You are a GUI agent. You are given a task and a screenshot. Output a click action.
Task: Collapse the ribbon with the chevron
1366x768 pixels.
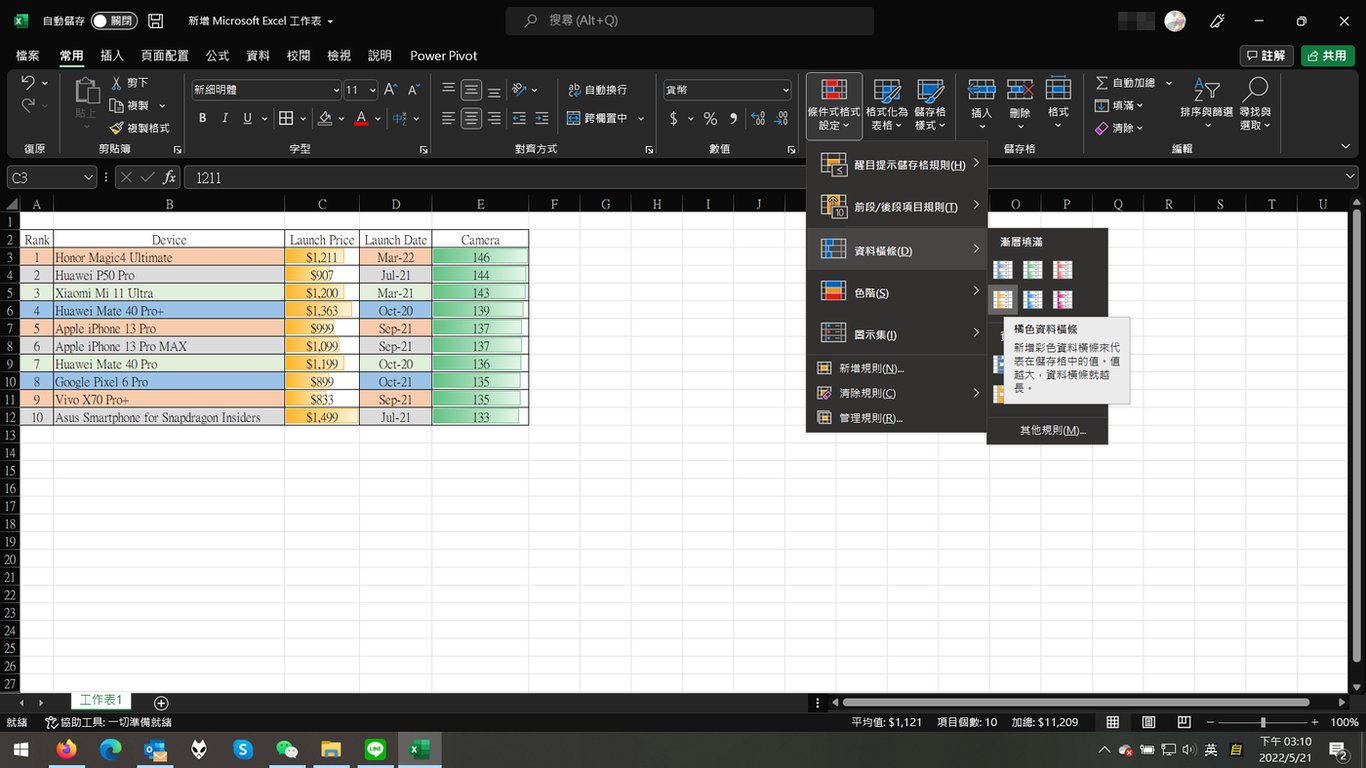[1345, 147]
